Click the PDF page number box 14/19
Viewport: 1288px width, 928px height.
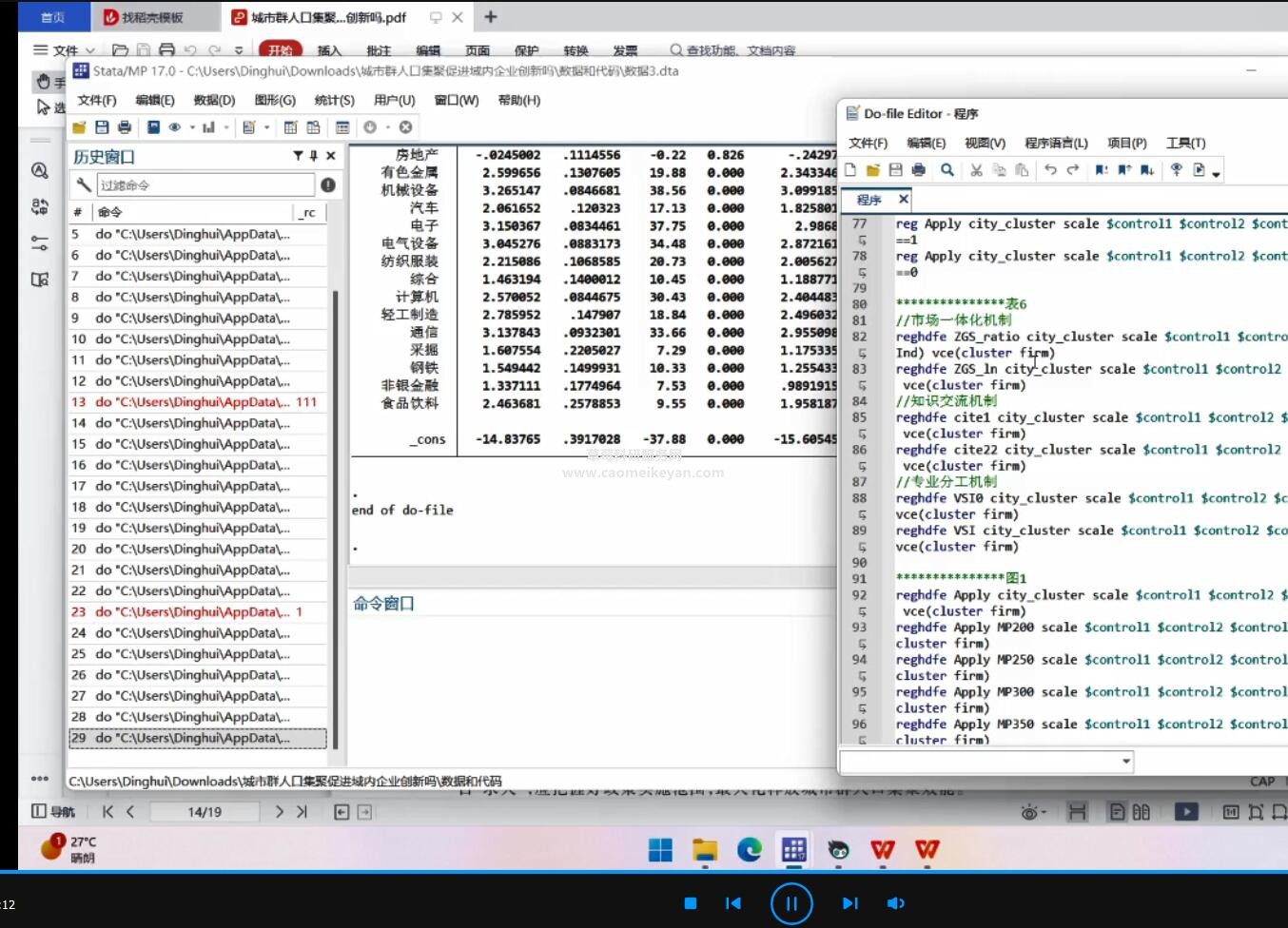[205, 812]
